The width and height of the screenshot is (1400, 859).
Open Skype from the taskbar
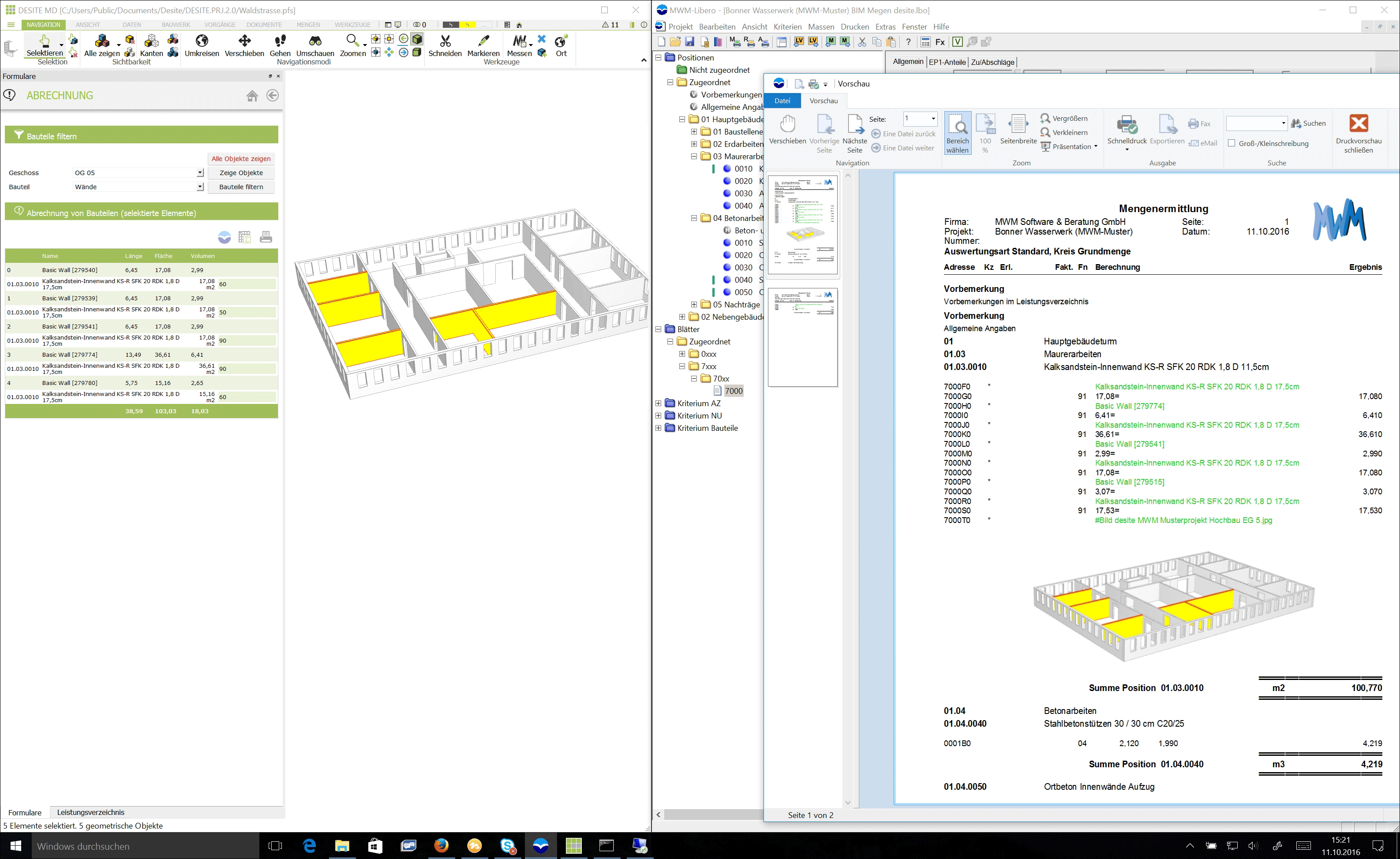point(508,846)
